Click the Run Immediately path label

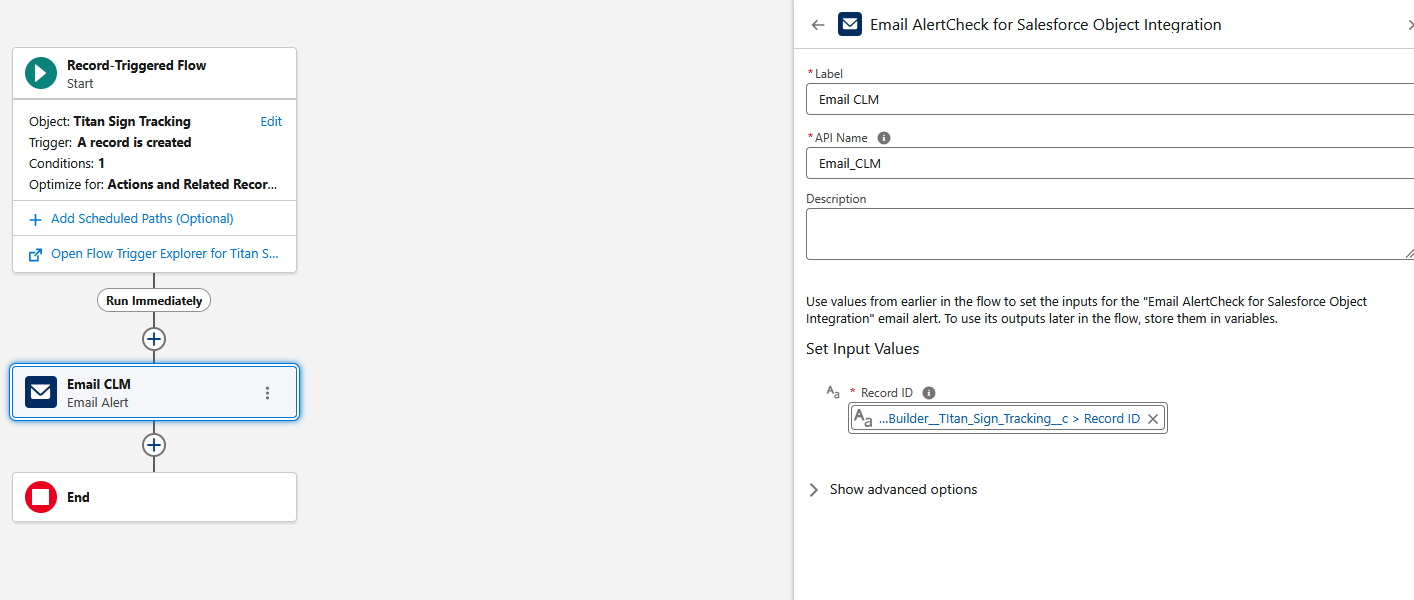pos(154,300)
